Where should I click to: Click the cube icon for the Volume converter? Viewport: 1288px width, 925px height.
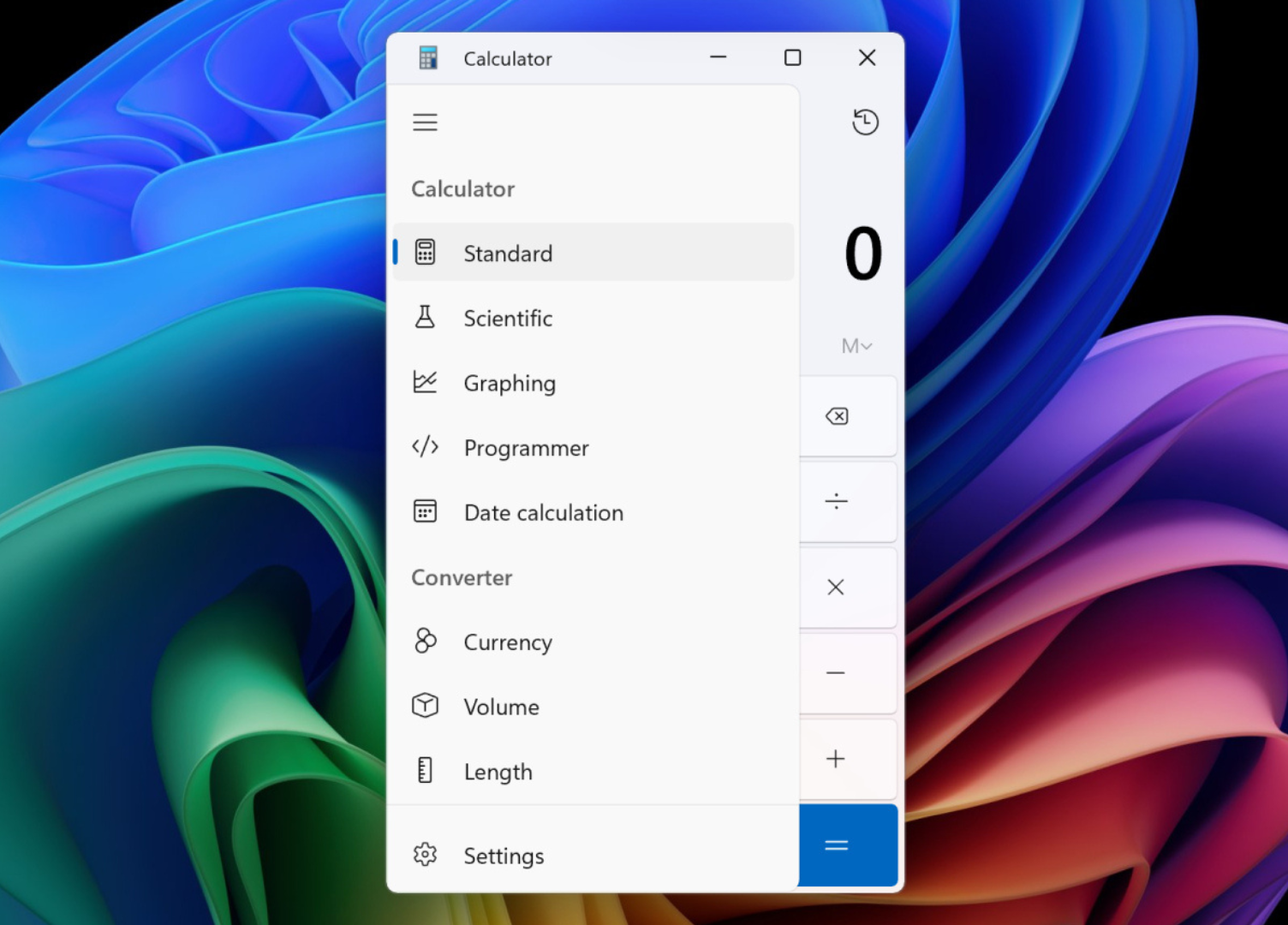tap(425, 706)
